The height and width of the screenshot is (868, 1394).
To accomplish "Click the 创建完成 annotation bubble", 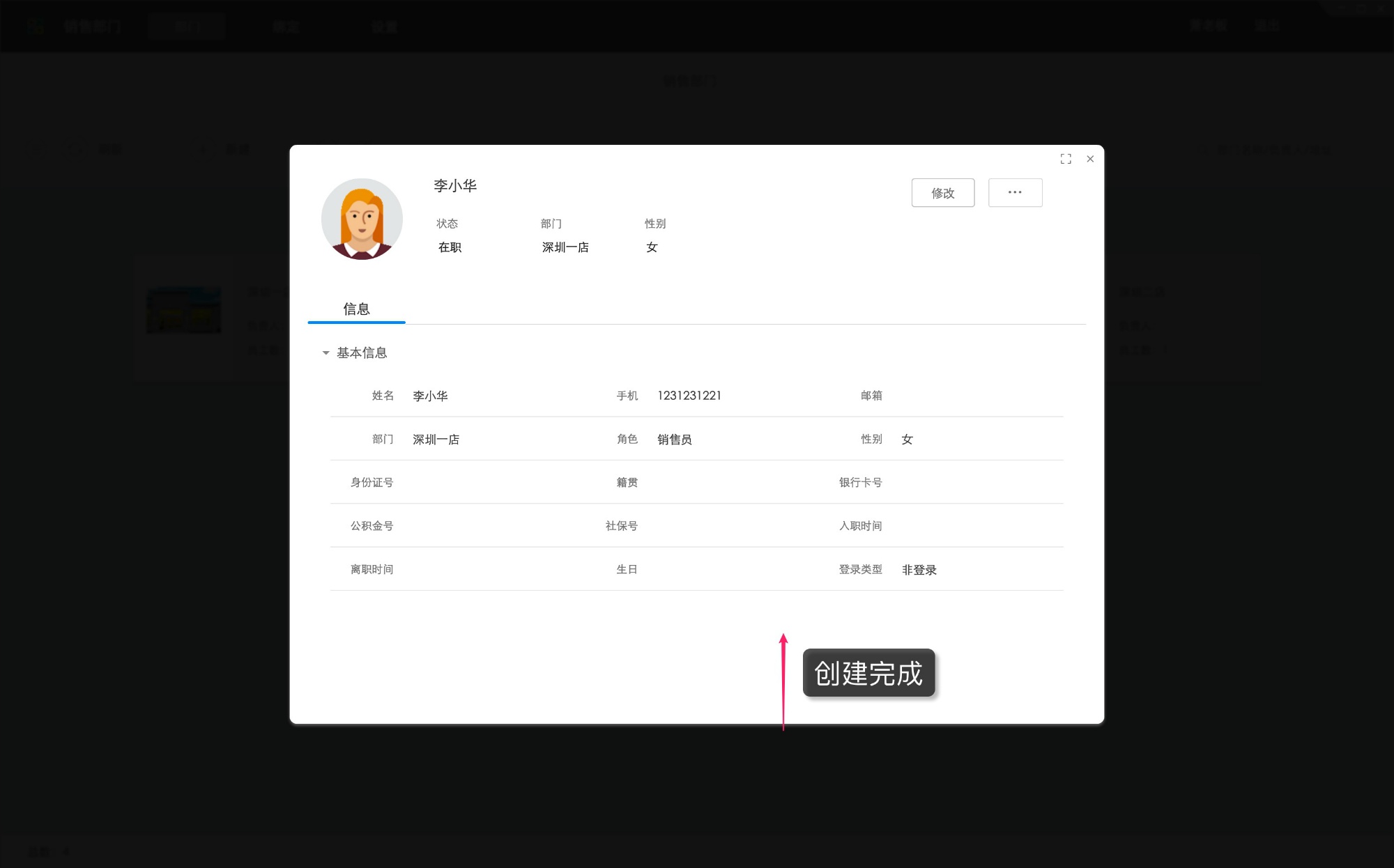I will tap(868, 674).
